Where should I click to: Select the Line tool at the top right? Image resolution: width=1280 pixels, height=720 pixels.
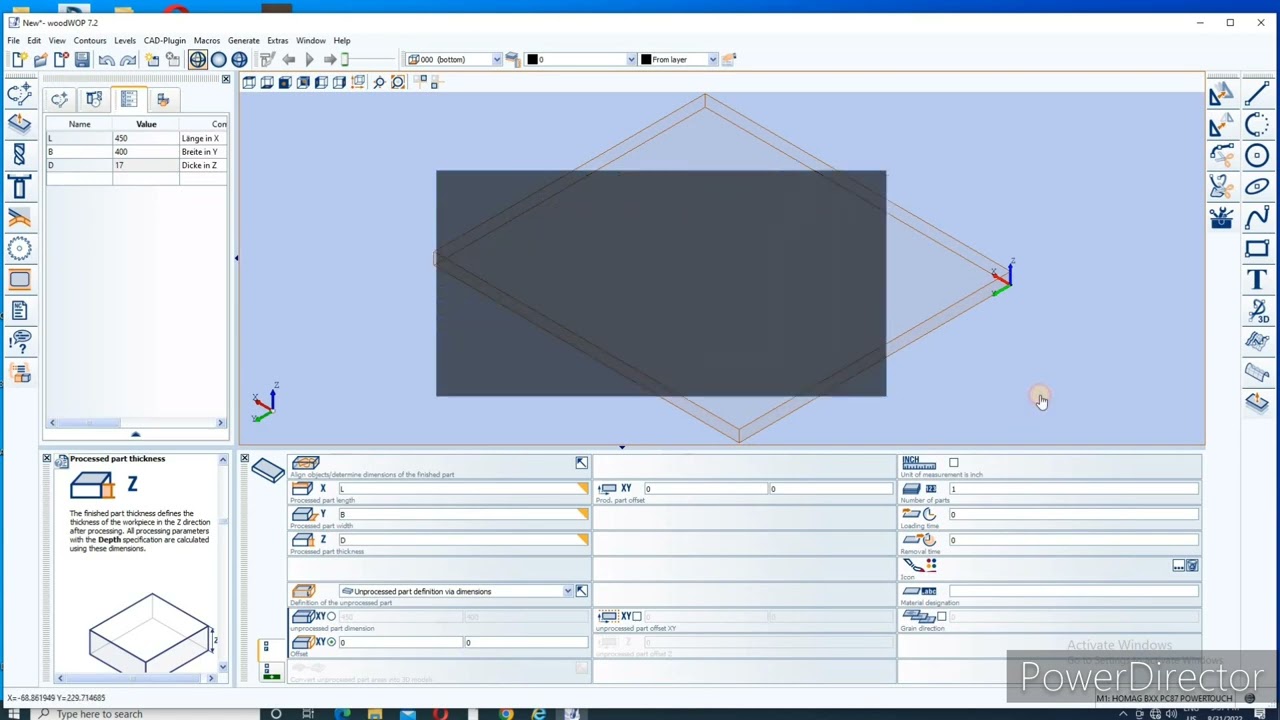(x=1257, y=94)
